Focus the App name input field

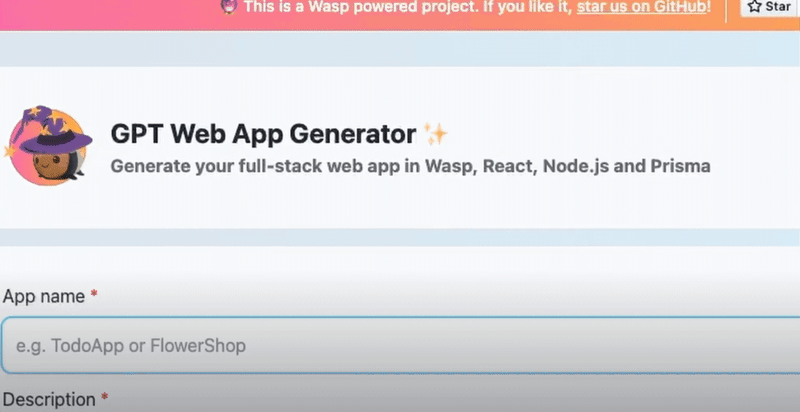pyautogui.click(x=400, y=346)
